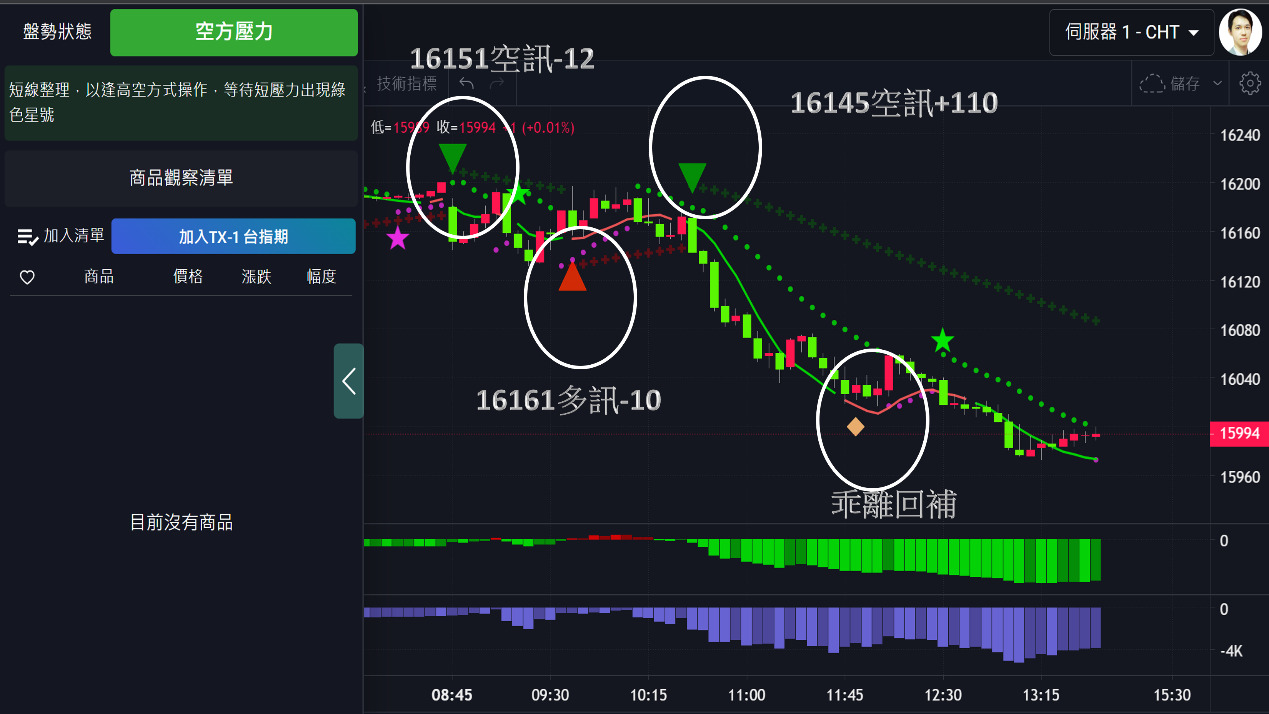Click the orange diamond marker on chart
This screenshot has height=714, width=1269.
point(855,427)
